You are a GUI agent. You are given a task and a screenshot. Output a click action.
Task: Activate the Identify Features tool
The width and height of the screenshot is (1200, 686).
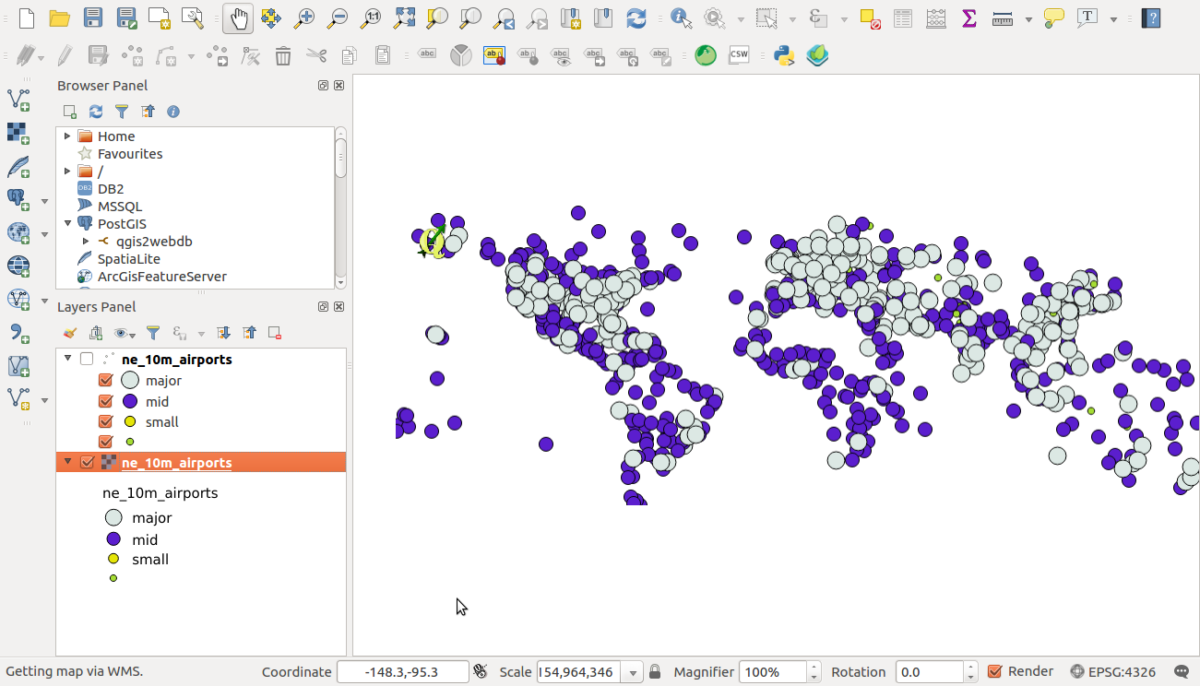point(681,18)
